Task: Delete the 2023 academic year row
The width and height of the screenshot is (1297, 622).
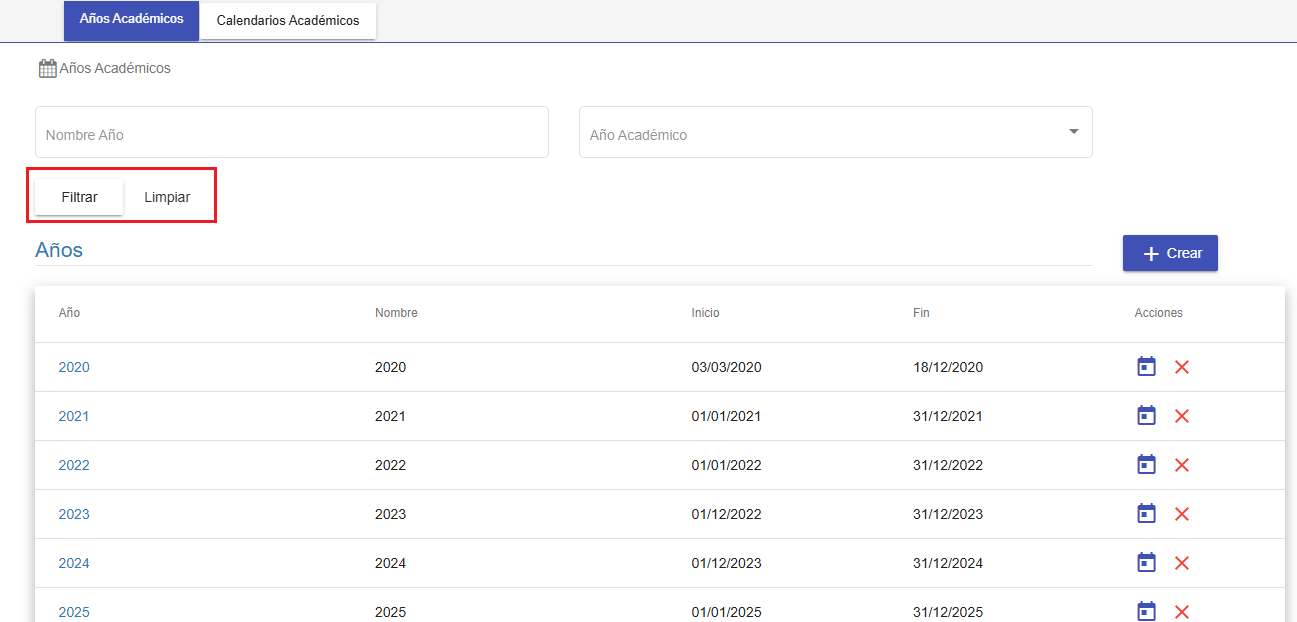Action: [x=1181, y=514]
